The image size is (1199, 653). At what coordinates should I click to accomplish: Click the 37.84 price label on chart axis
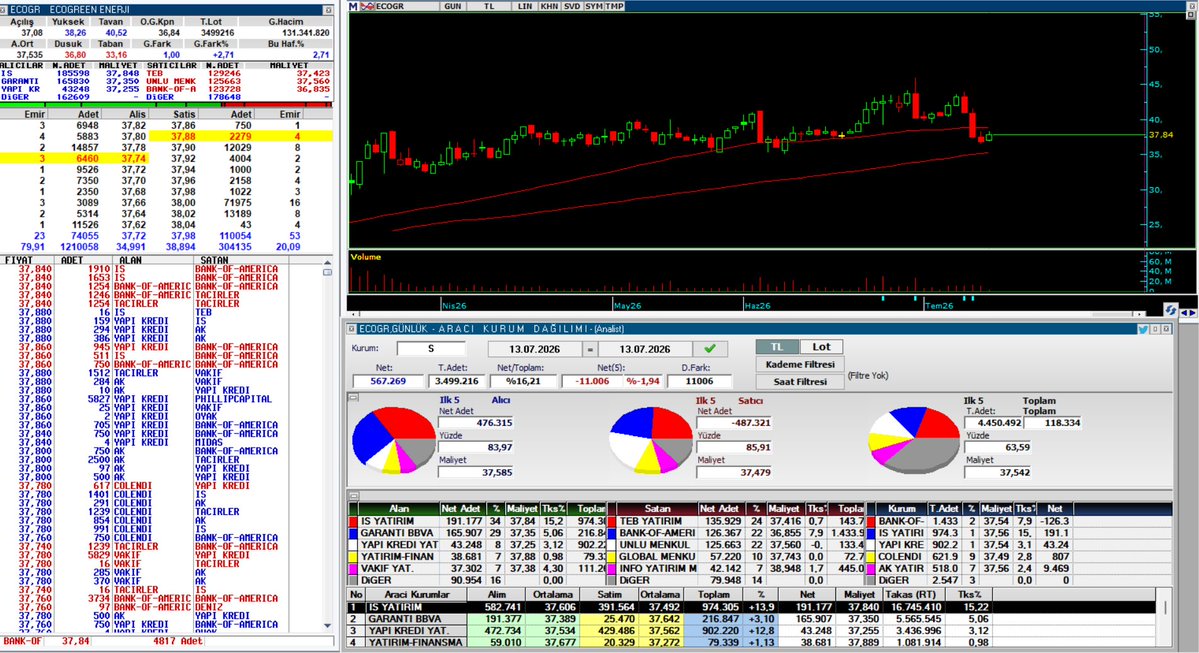click(x=1161, y=135)
